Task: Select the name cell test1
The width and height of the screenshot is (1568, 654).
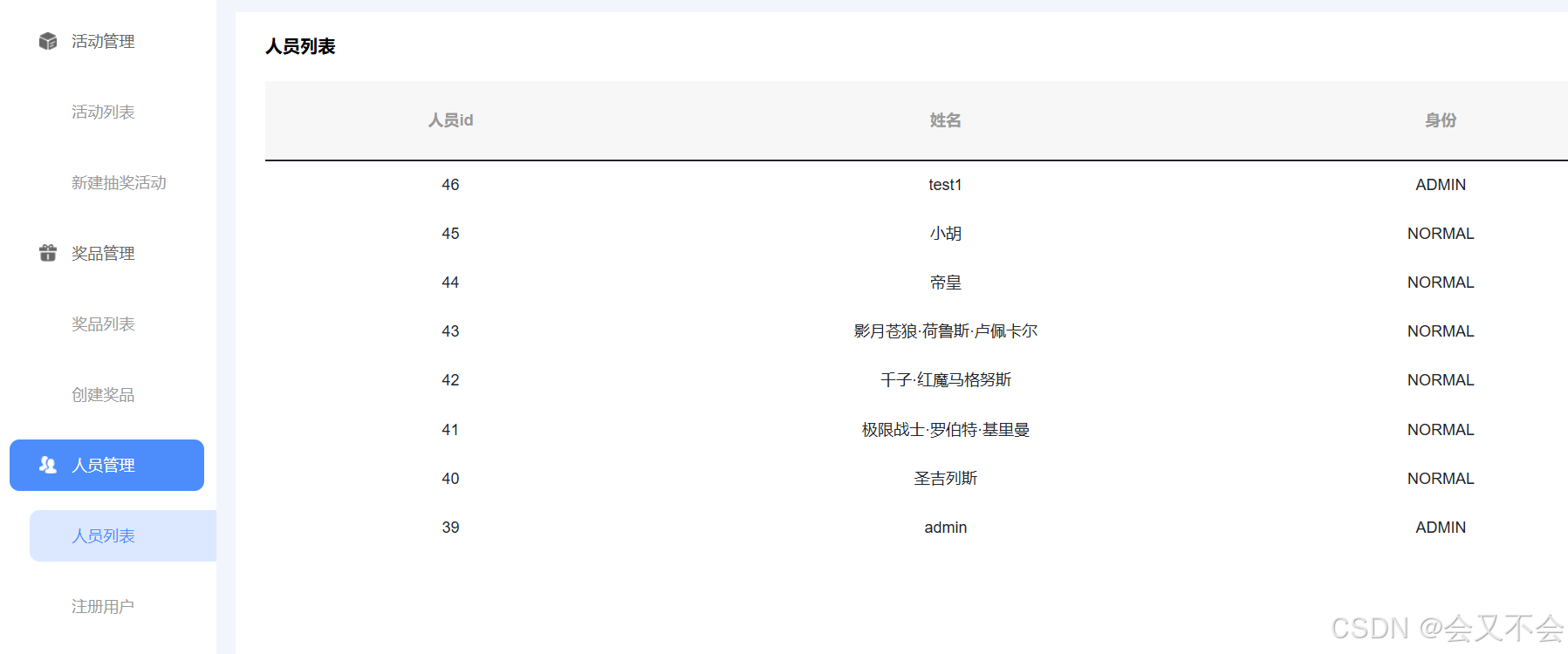Action: [945, 185]
